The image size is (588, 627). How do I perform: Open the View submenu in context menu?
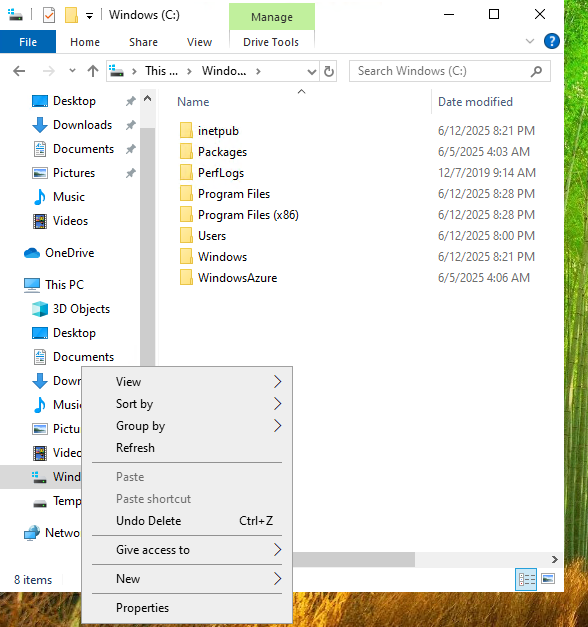pyautogui.click(x=187, y=382)
